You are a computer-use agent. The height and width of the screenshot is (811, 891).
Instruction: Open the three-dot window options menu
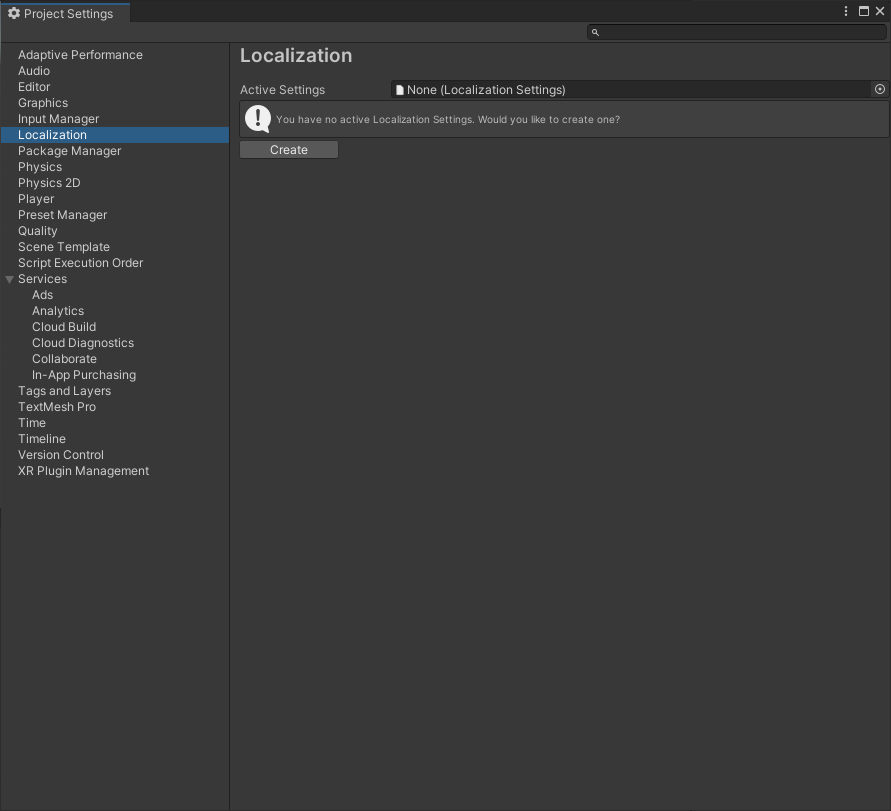(846, 11)
